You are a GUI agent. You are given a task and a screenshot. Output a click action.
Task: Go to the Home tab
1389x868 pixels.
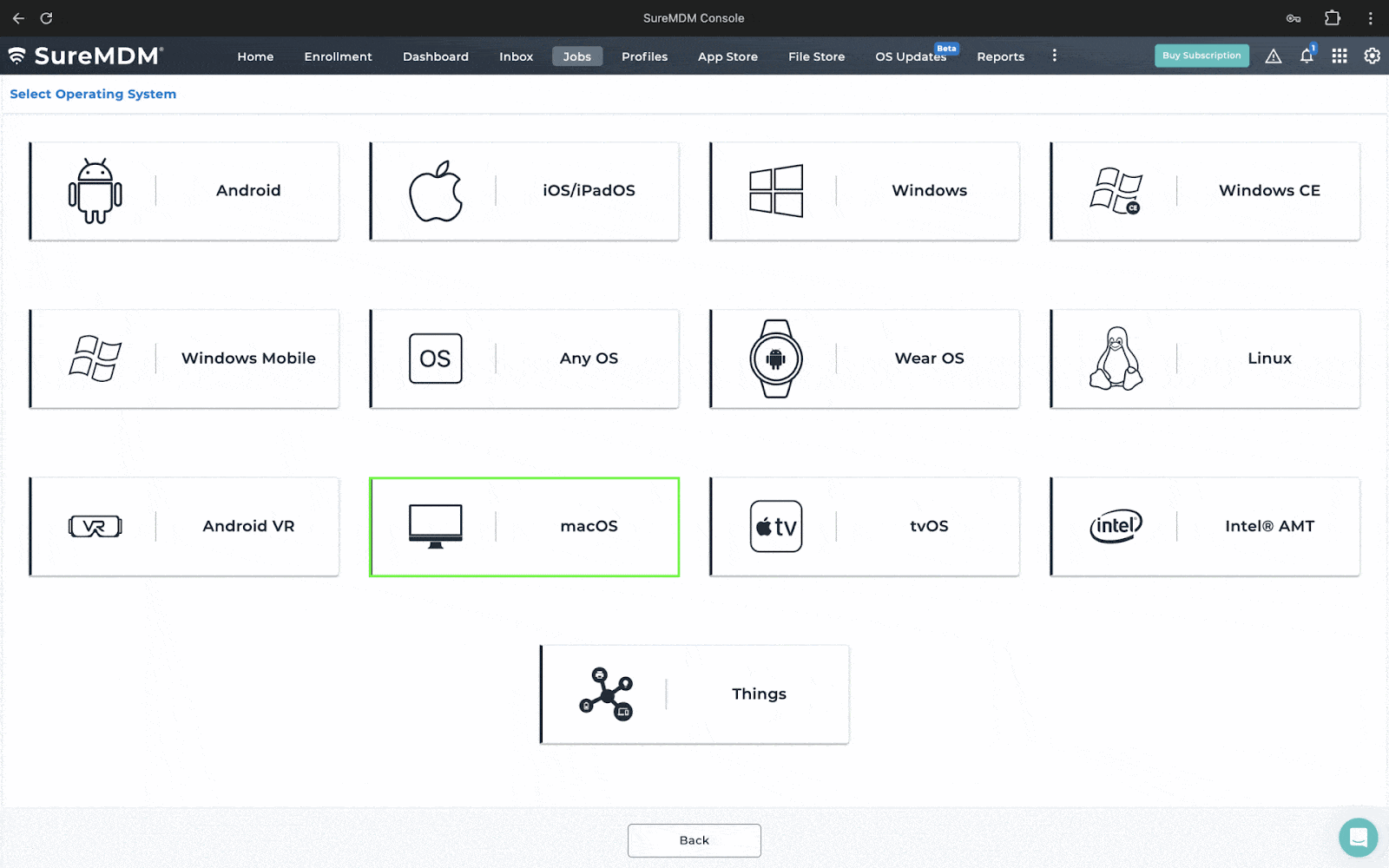click(x=255, y=56)
